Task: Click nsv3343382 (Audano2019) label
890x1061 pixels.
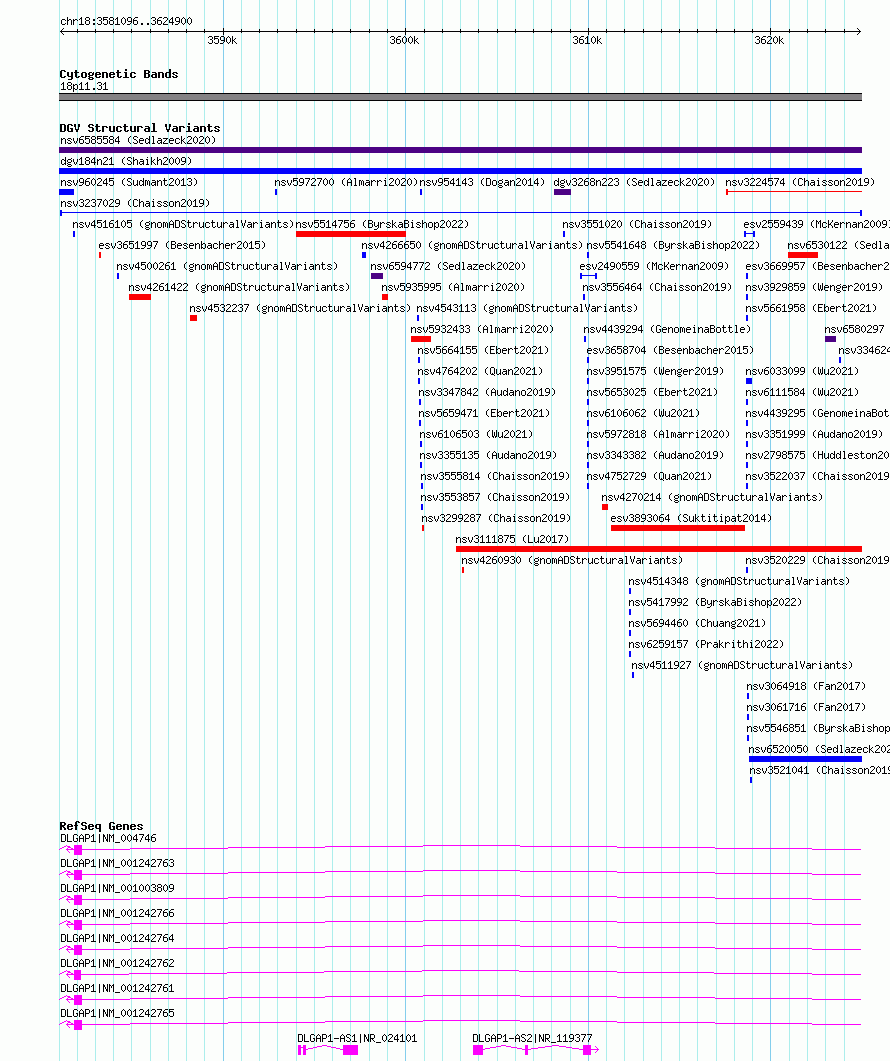Action: (655, 455)
